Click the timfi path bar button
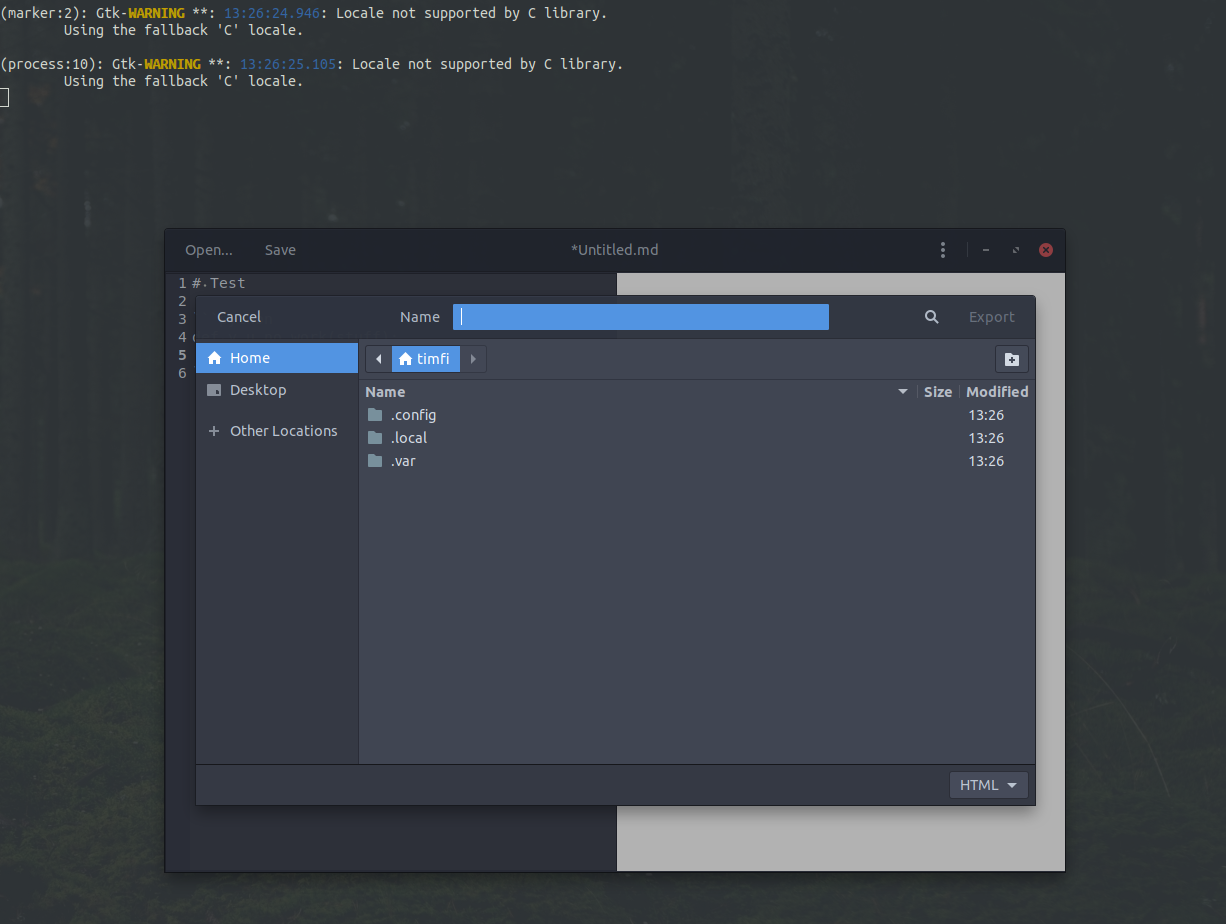Viewport: 1226px width, 924px height. tap(425, 359)
